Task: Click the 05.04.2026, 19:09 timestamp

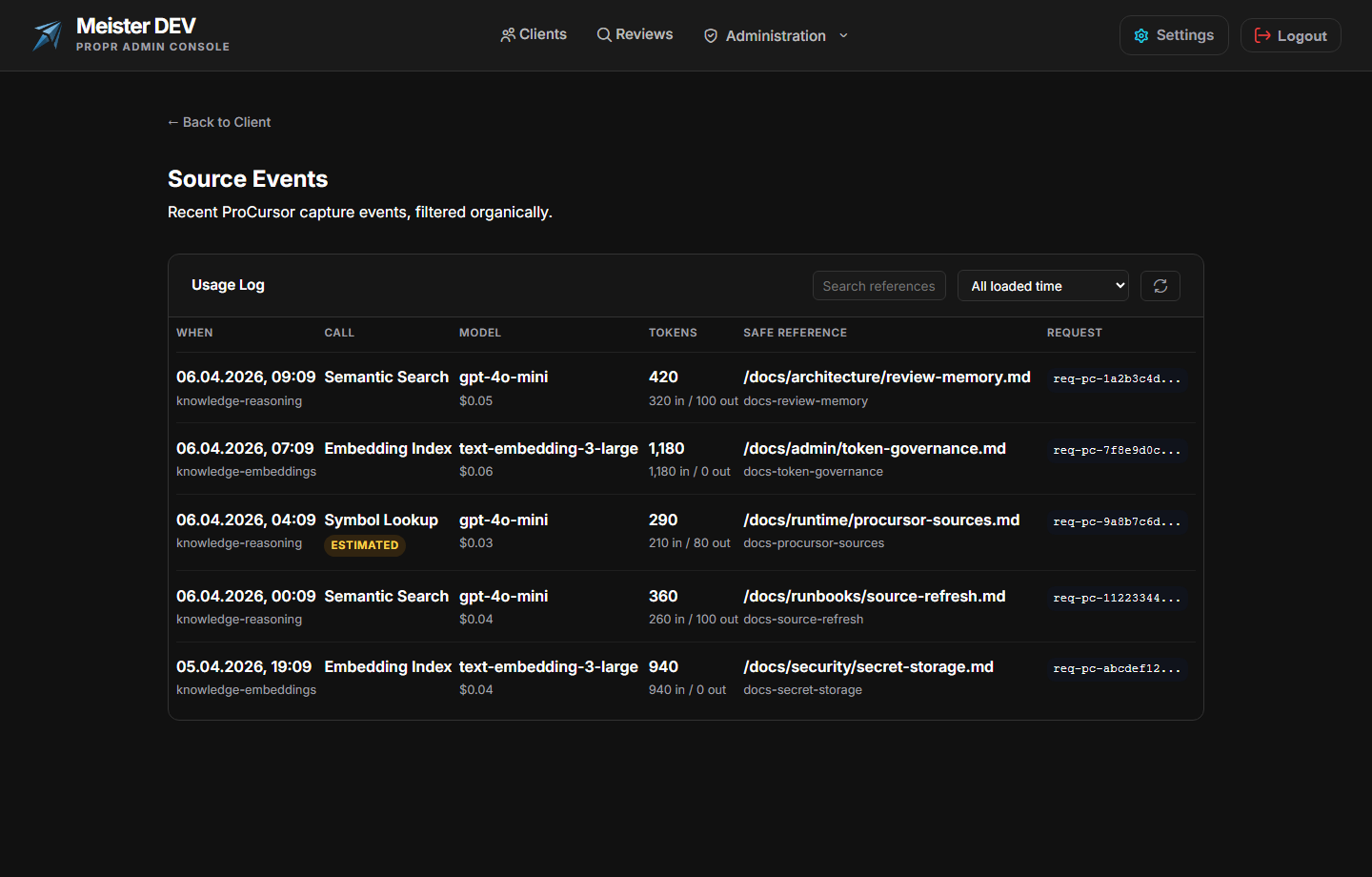Action: [x=244, y=667]
